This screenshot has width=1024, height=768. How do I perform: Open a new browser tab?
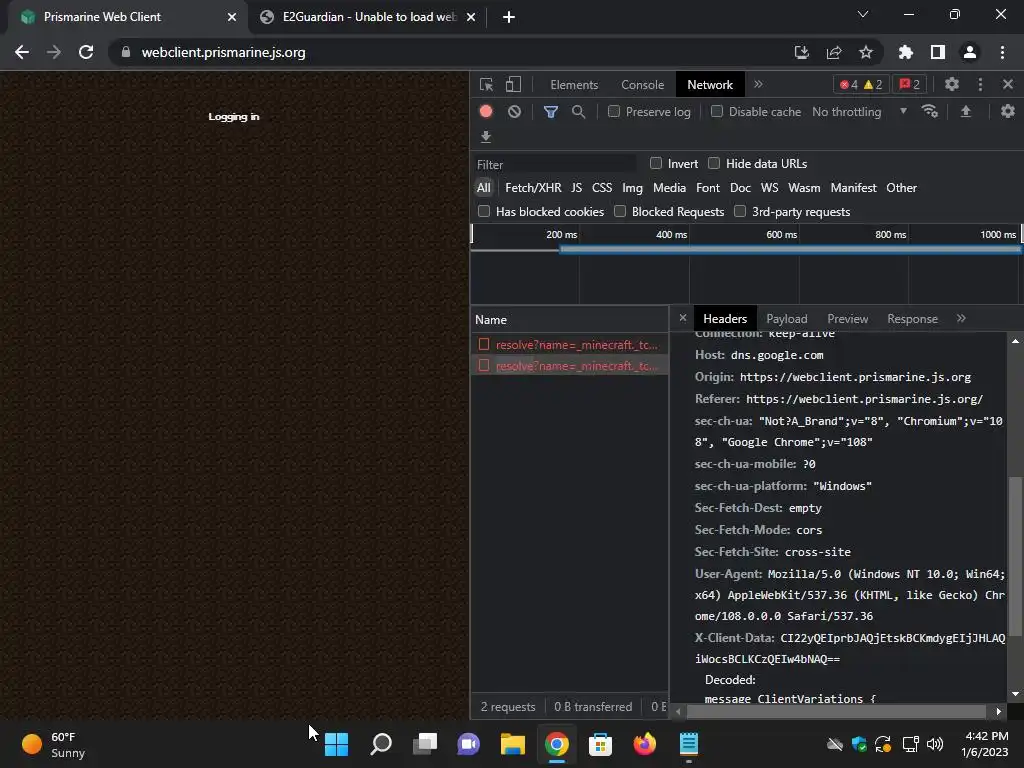[x=509, y=17]
